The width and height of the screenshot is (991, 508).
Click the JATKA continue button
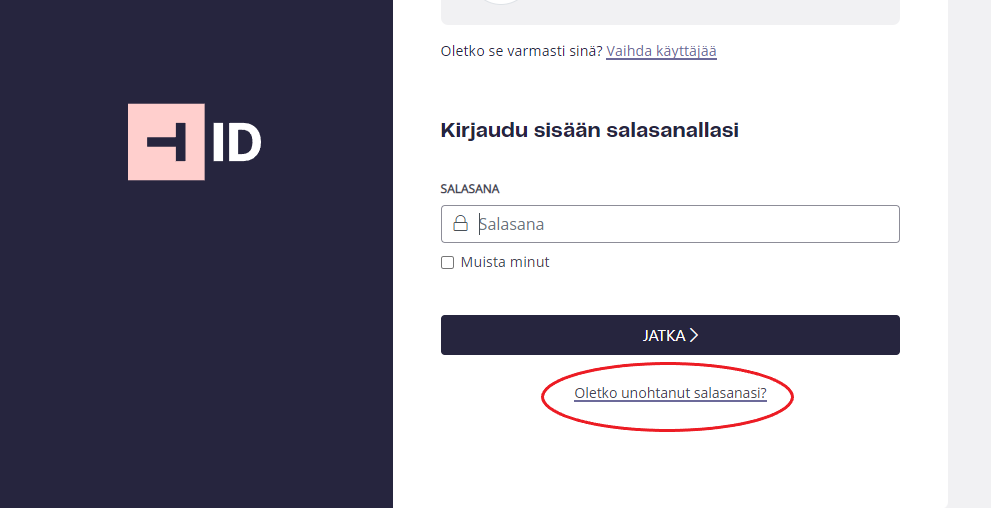pos(670,335)
